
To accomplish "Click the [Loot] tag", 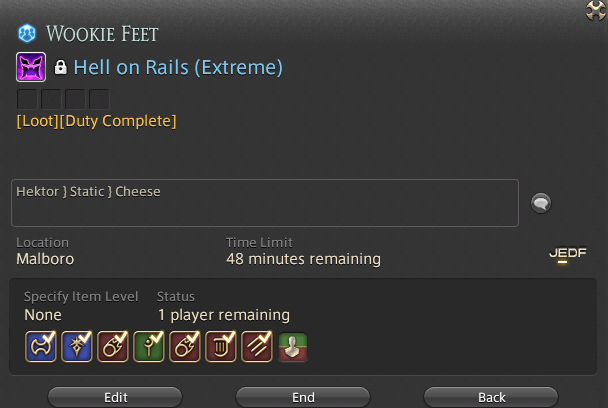I will (37, 121).
